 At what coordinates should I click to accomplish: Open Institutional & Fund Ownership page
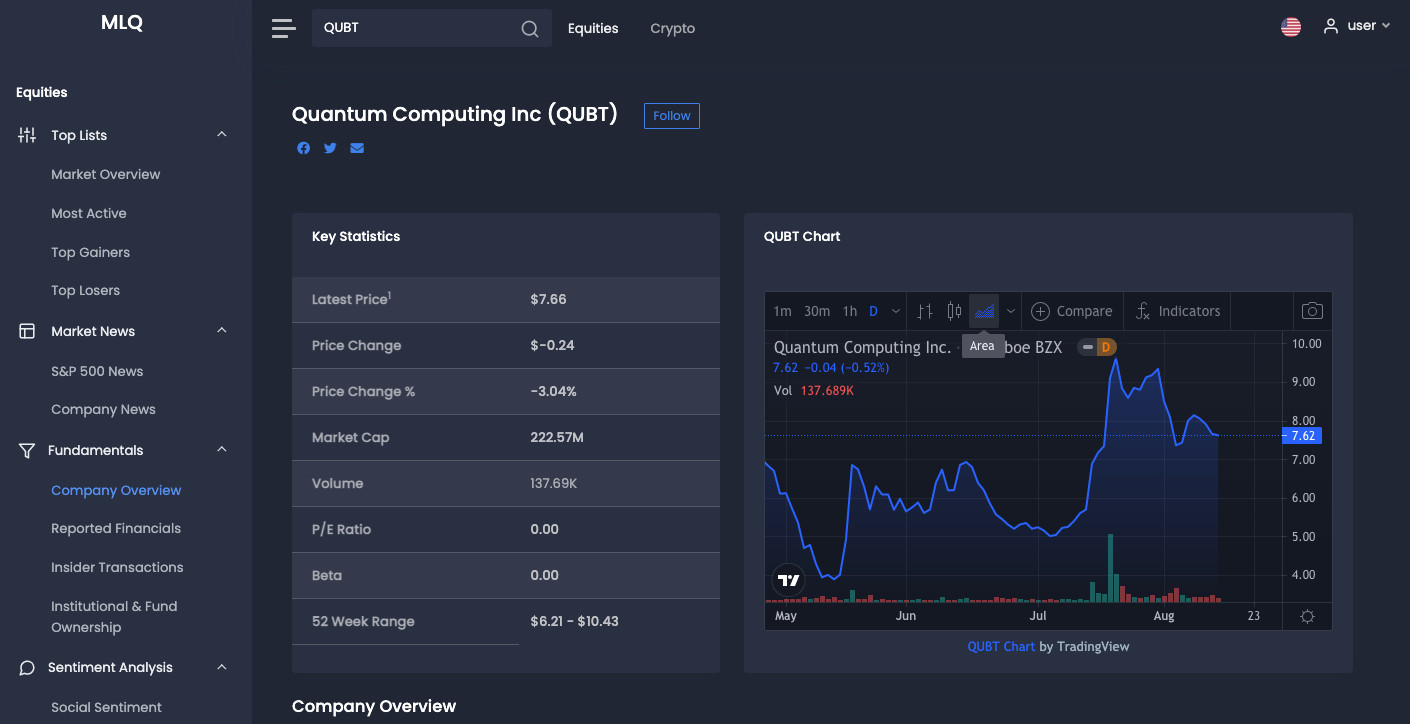click(x=114, y=617)
